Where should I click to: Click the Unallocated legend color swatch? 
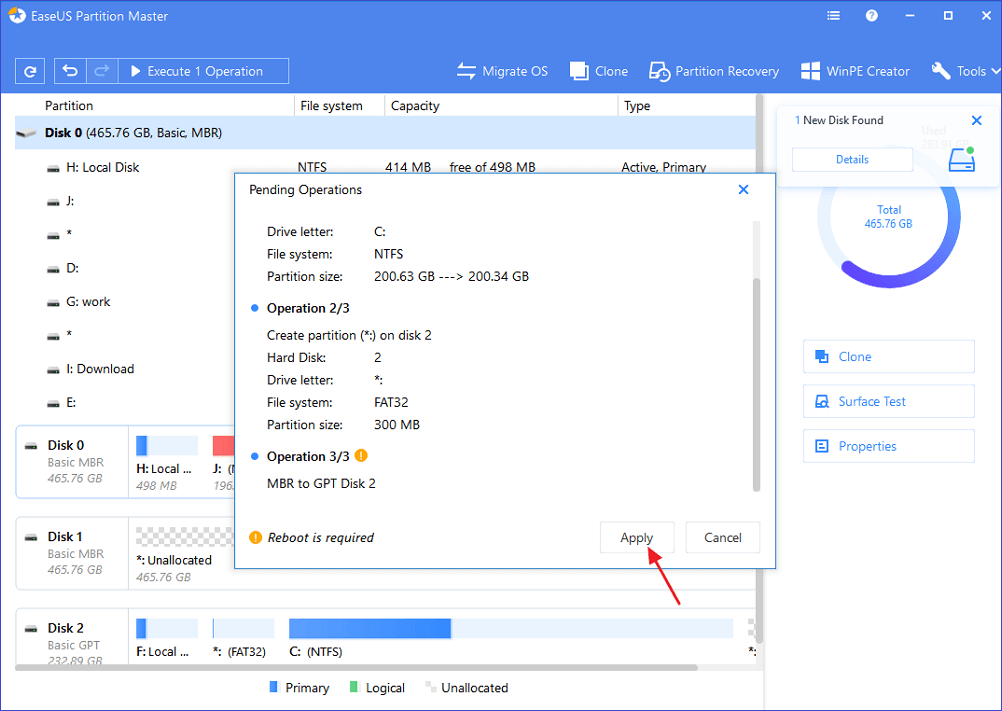430,687
